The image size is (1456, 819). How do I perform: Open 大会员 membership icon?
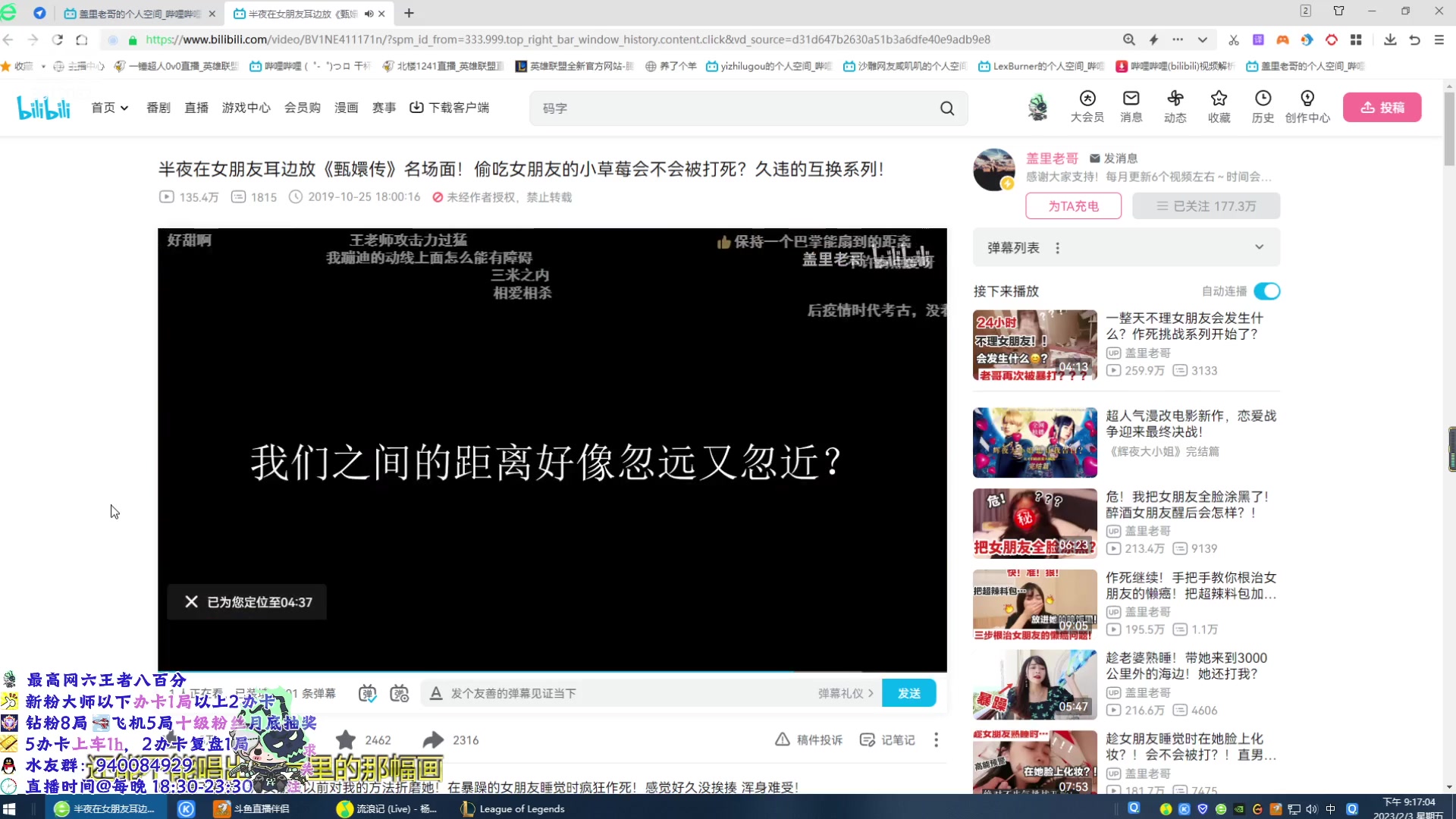1087,107
